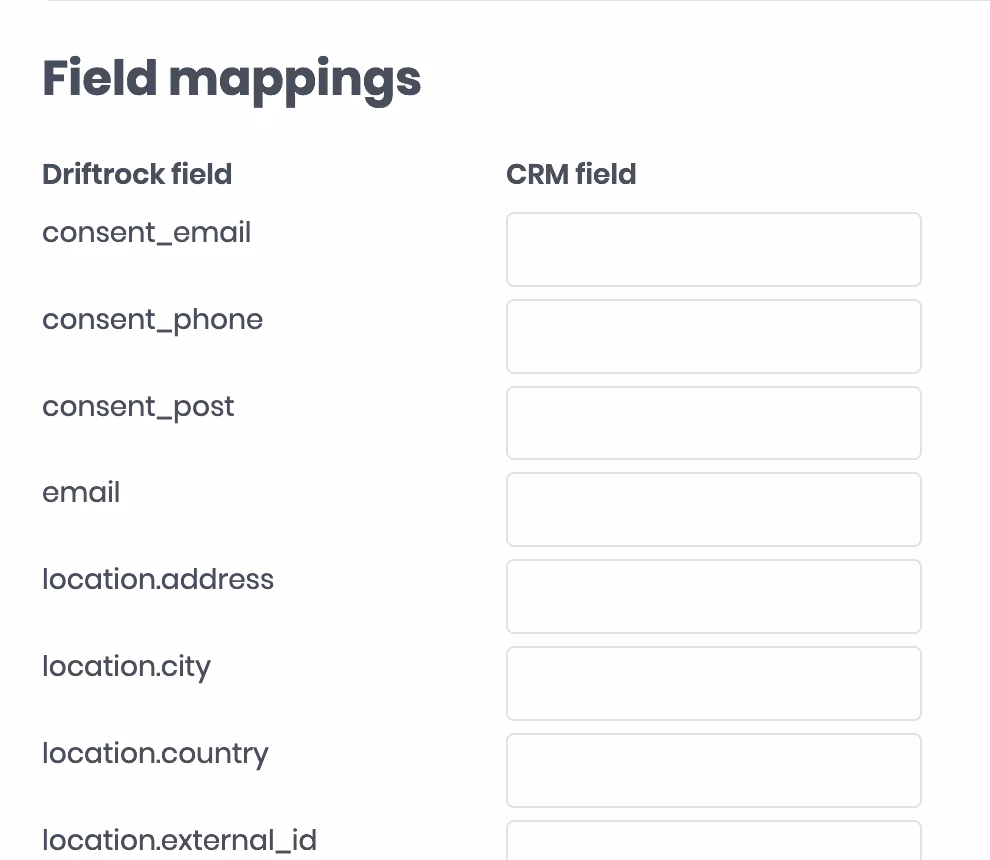Click the Field mappings heading
The image size is (990, 860).
coord(232,80)
